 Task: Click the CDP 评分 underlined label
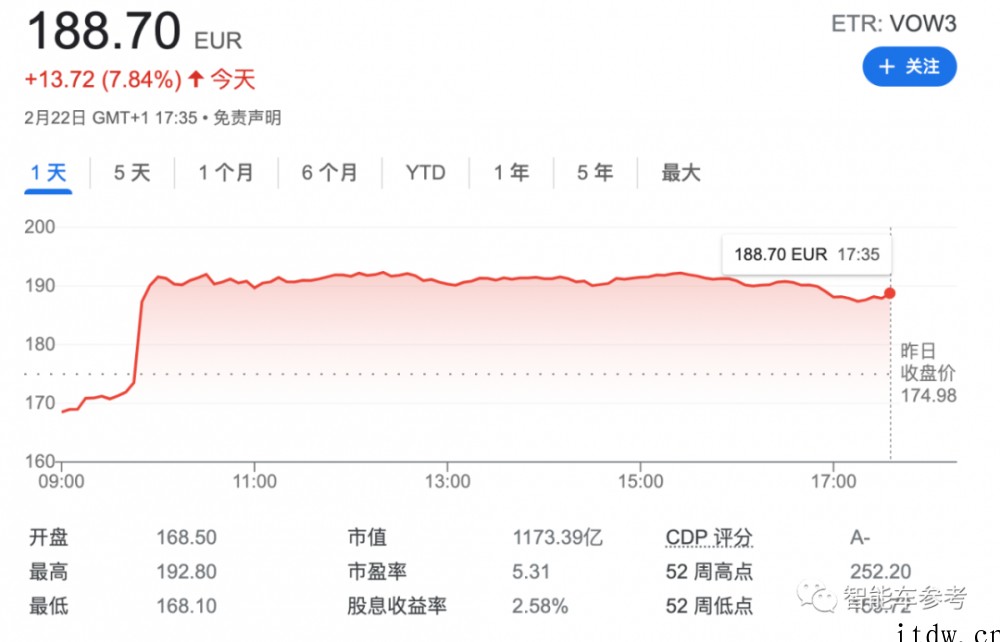point(709,537)
